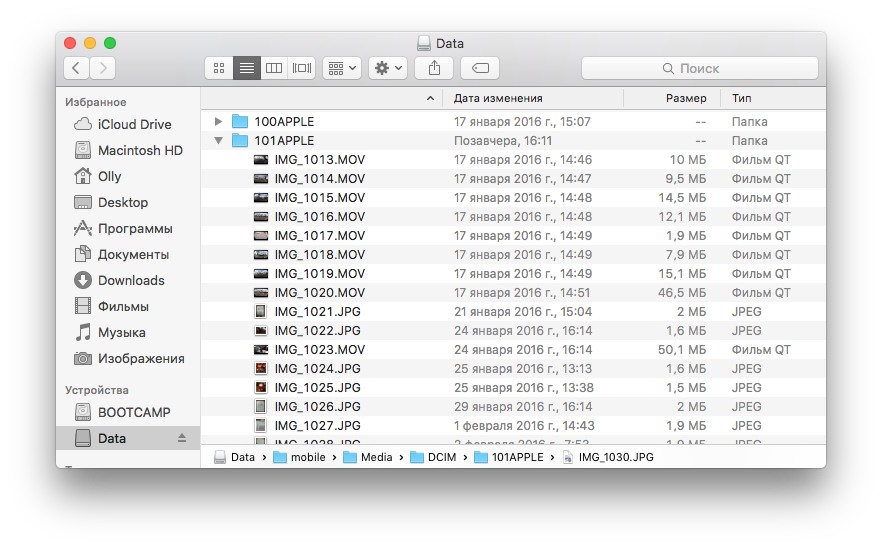This screenshot has width=882, height=548.
Task: Click the Share toolbar button
Action: click(434, 68)
